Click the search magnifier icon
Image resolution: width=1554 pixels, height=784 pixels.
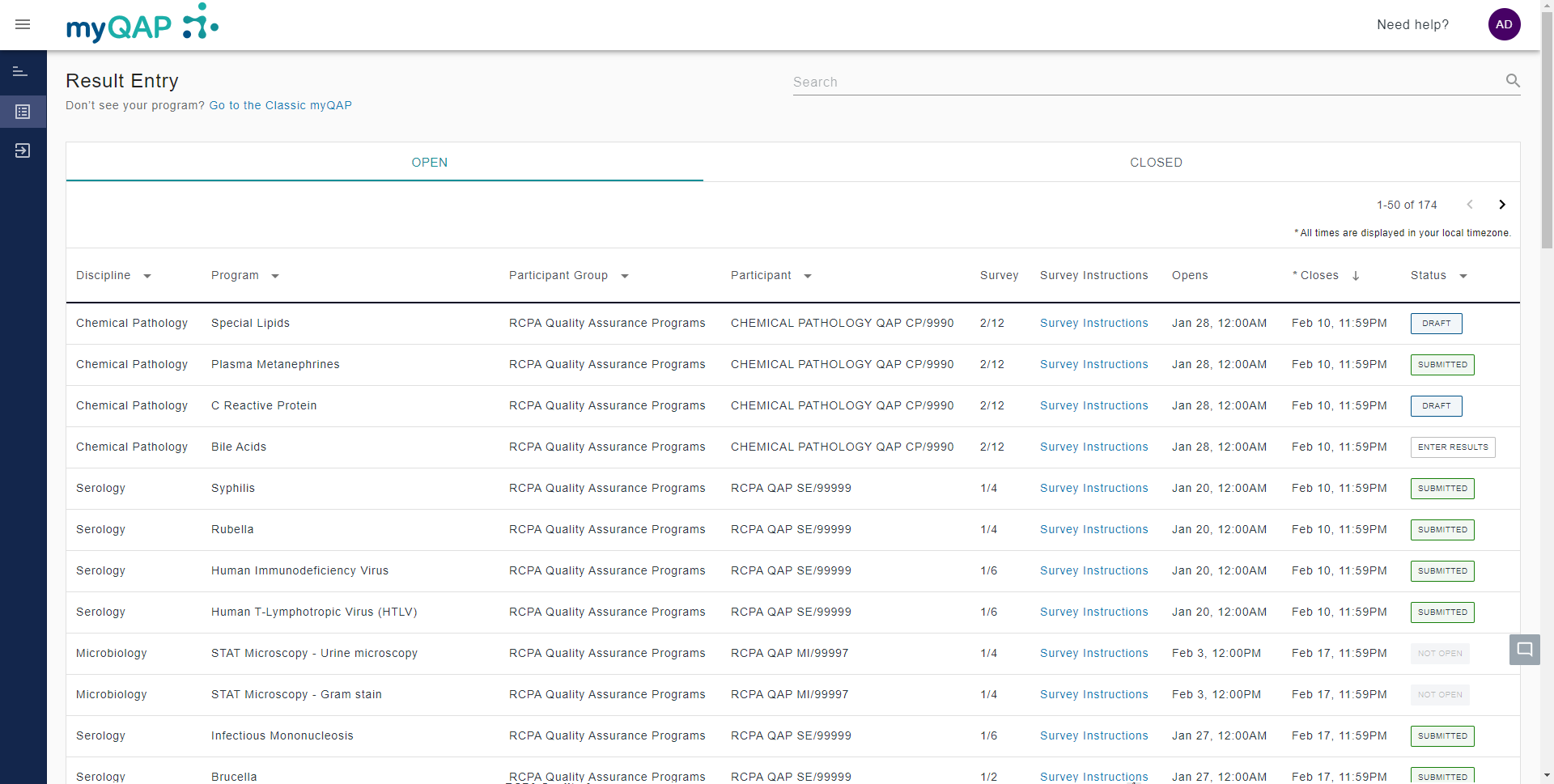click(x=1512, y=81)
